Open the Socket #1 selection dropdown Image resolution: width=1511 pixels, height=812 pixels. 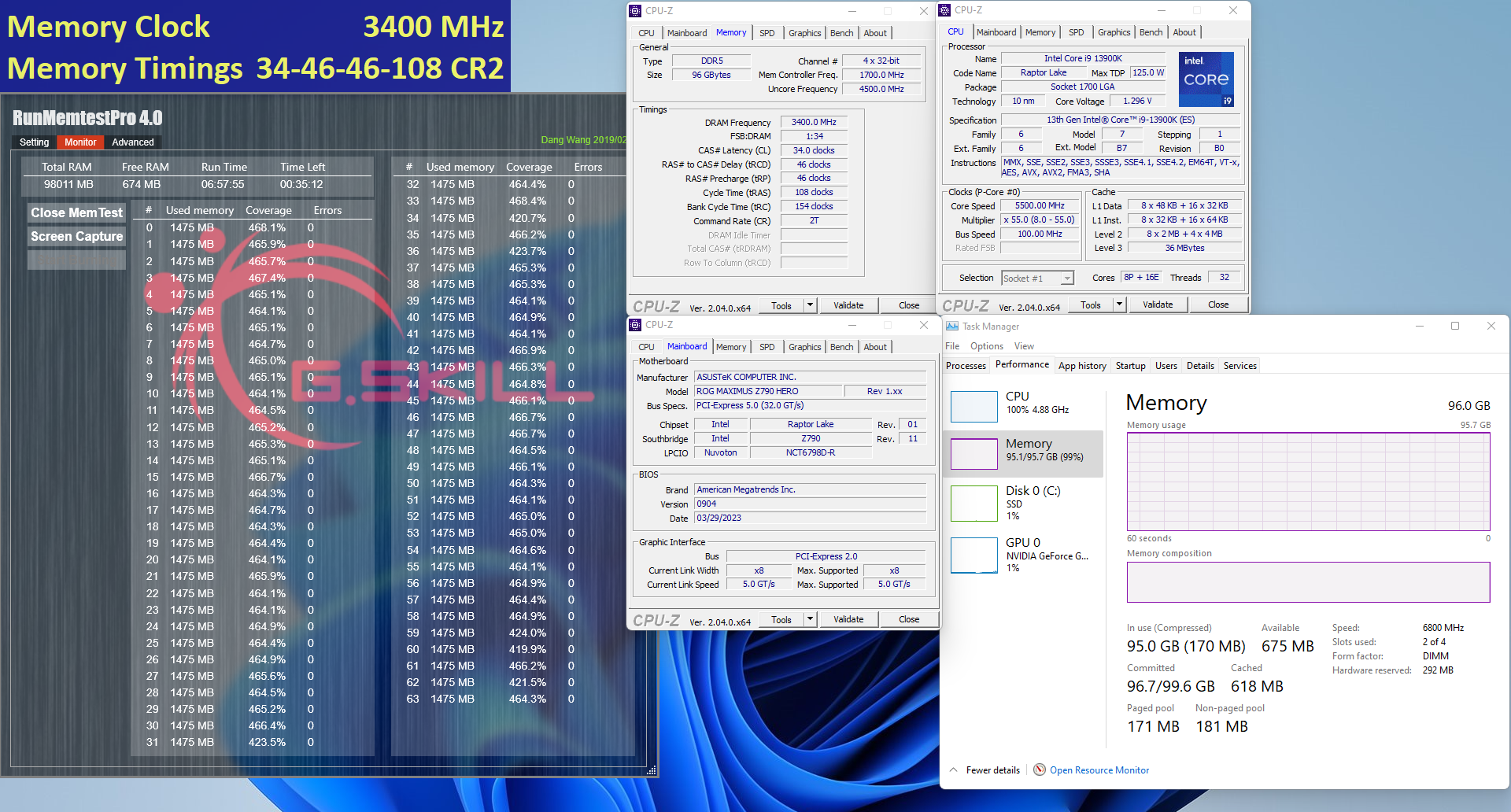1067,279
